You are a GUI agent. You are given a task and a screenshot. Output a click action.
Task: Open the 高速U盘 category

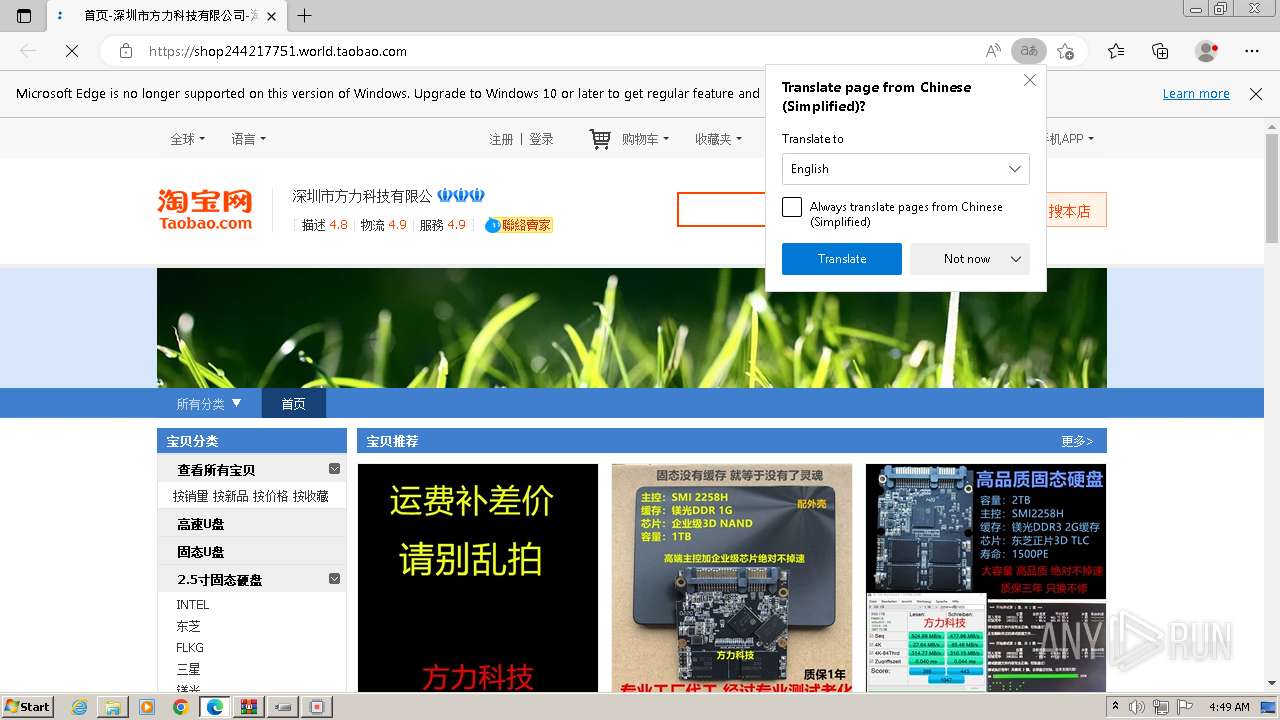click(201, 524)
